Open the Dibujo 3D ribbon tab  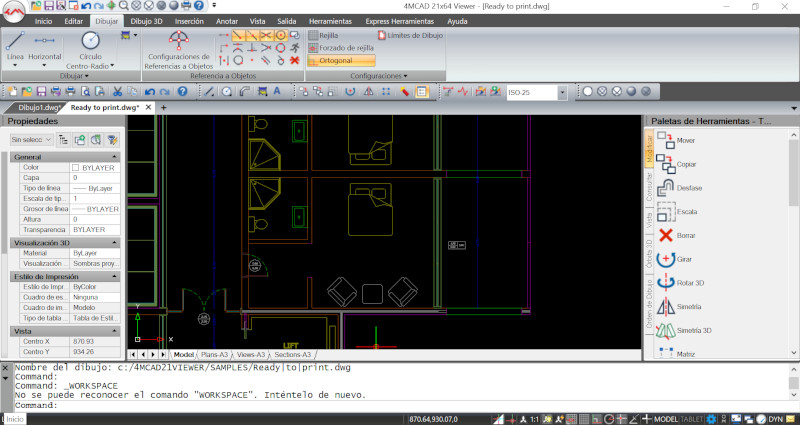(x=146, y=21)
